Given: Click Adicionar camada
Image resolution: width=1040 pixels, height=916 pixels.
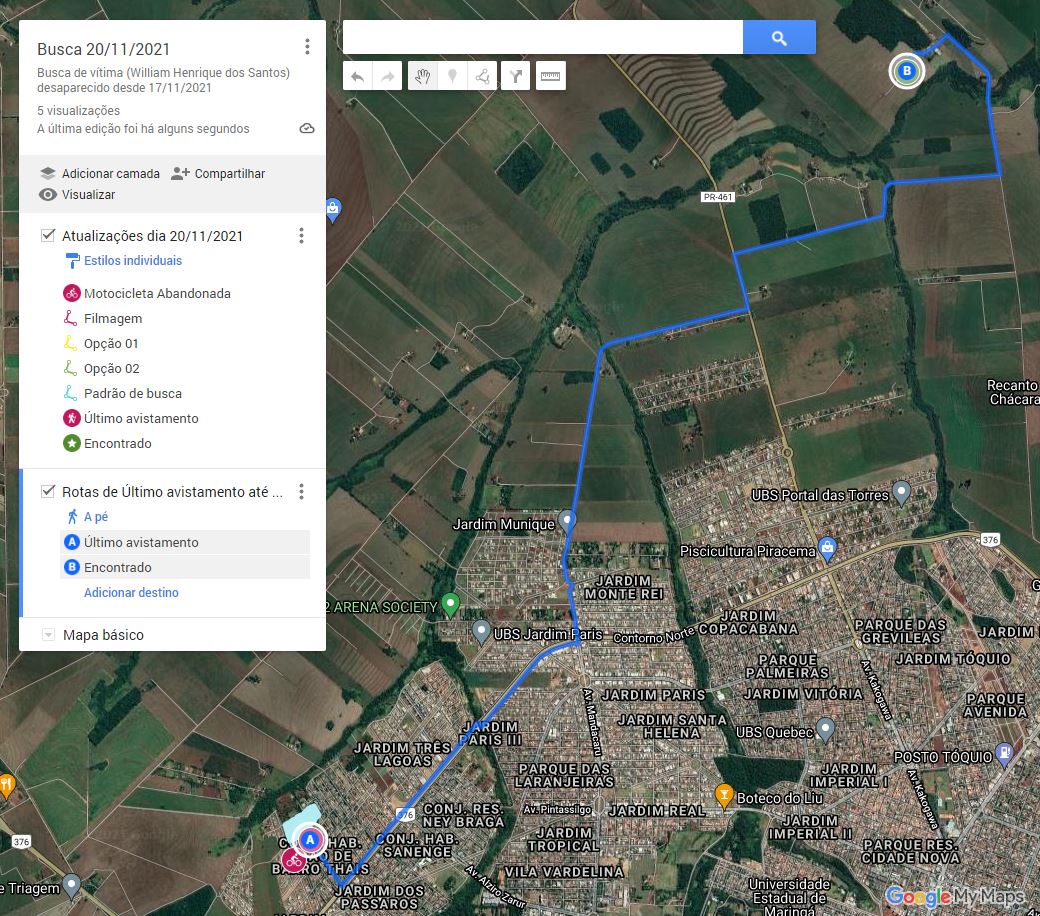Looking at the screenshot, I should pyautogui.click(x=100, y=173).
